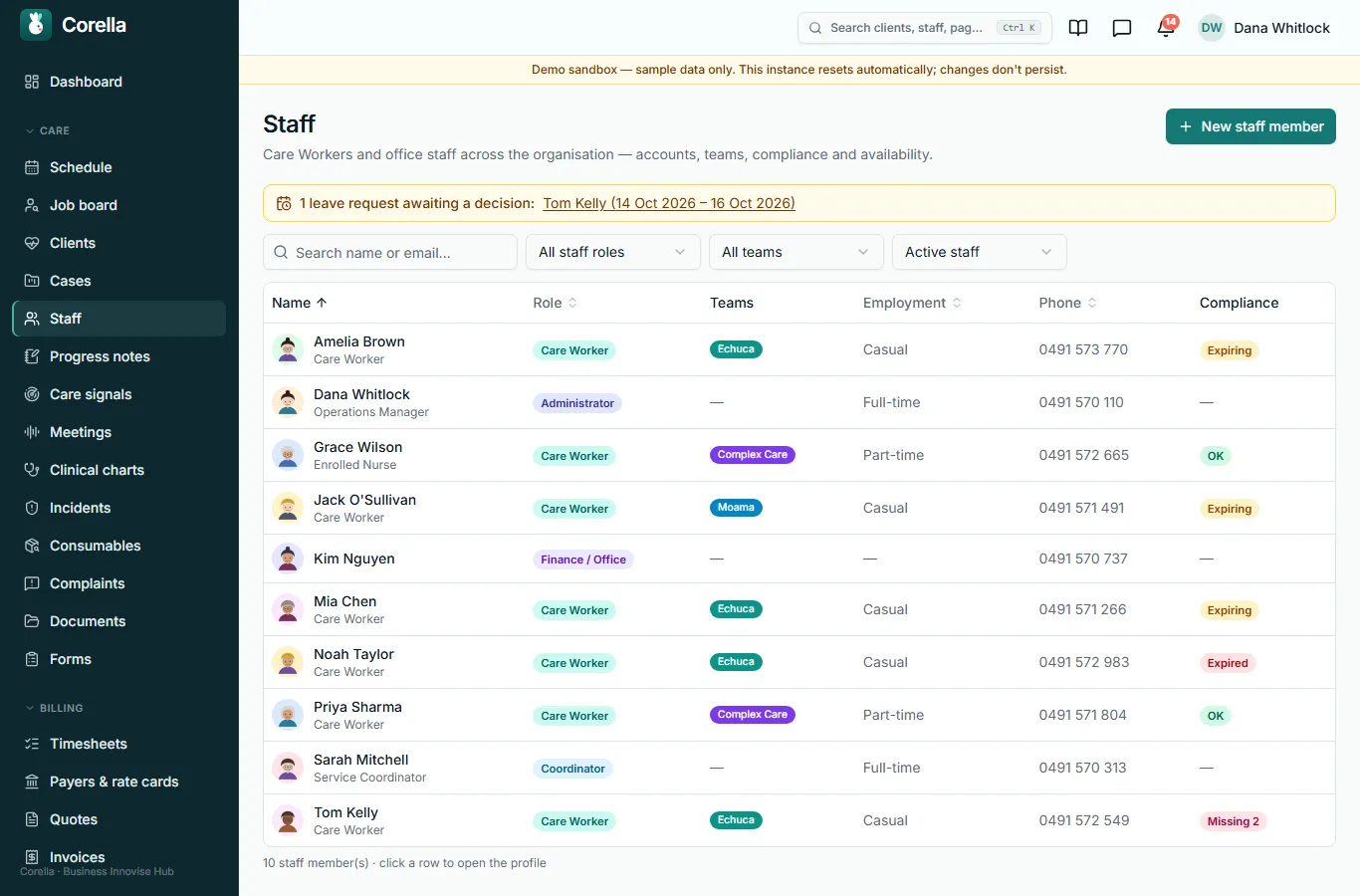
Task: Go to Dashboard in sidebar
Action: tap(118, 82)
